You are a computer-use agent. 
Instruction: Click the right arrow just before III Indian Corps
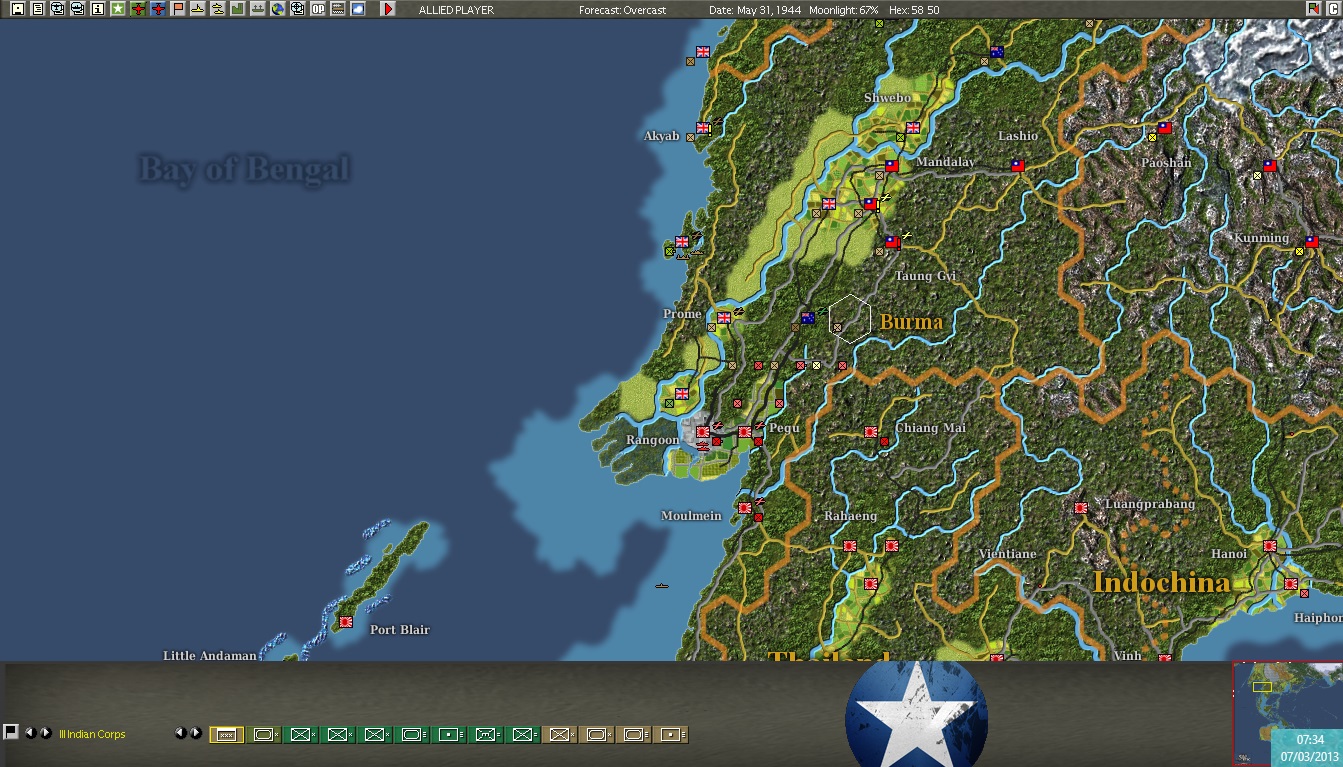click(x=46, y=733)
